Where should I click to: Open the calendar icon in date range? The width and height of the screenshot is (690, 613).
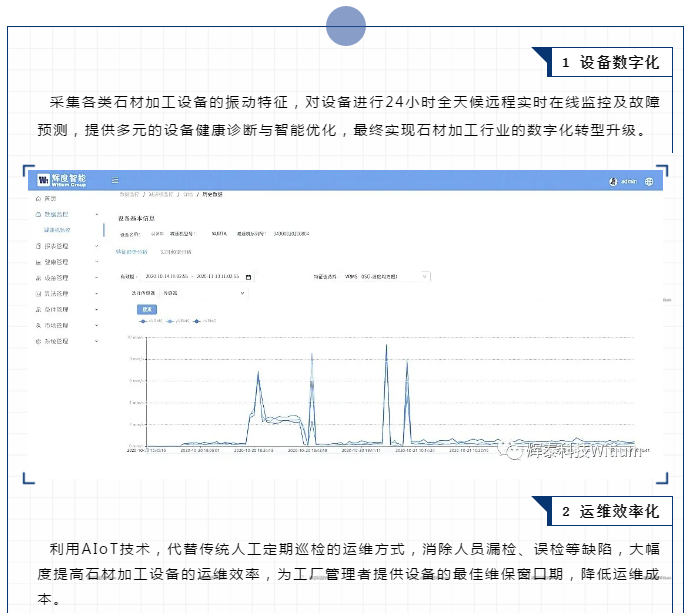point(248,276)
